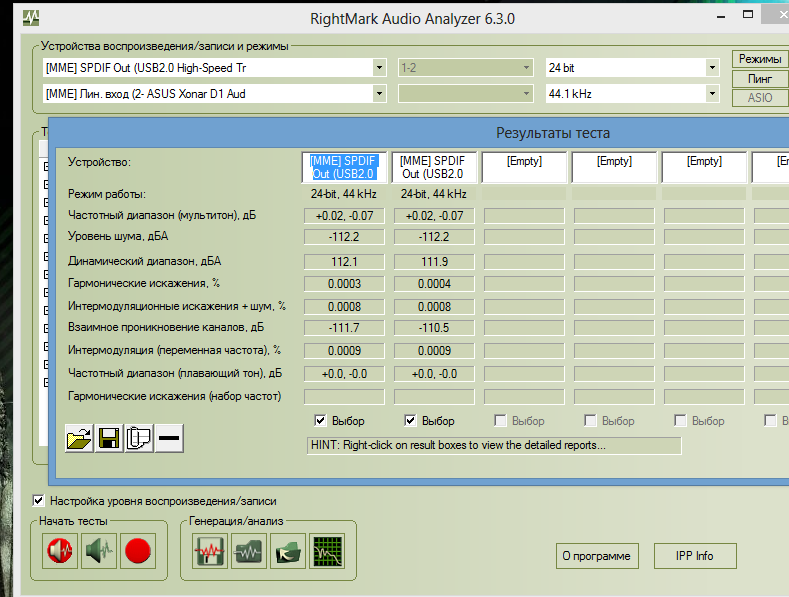
Task: Click the IPP Info button
Action: tap(695, 556)
